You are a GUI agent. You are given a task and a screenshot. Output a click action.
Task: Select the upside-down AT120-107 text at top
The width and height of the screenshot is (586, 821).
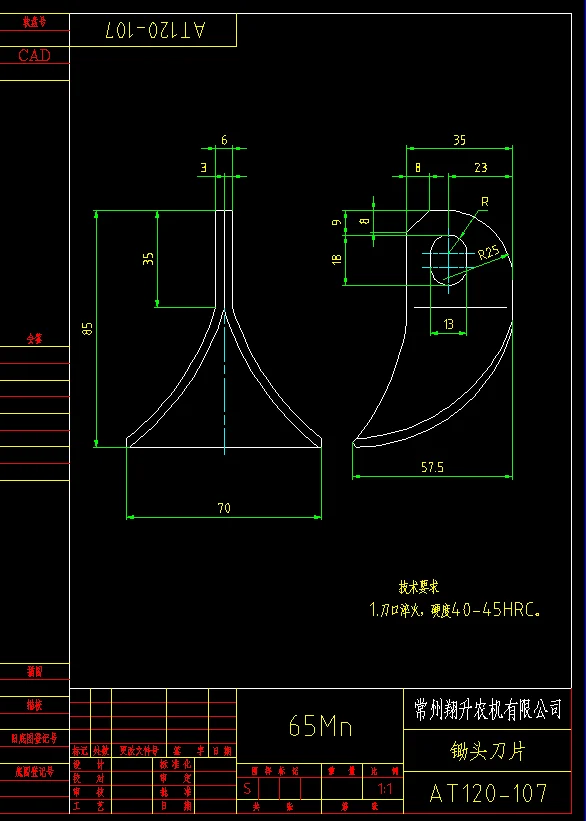point(155,30)
